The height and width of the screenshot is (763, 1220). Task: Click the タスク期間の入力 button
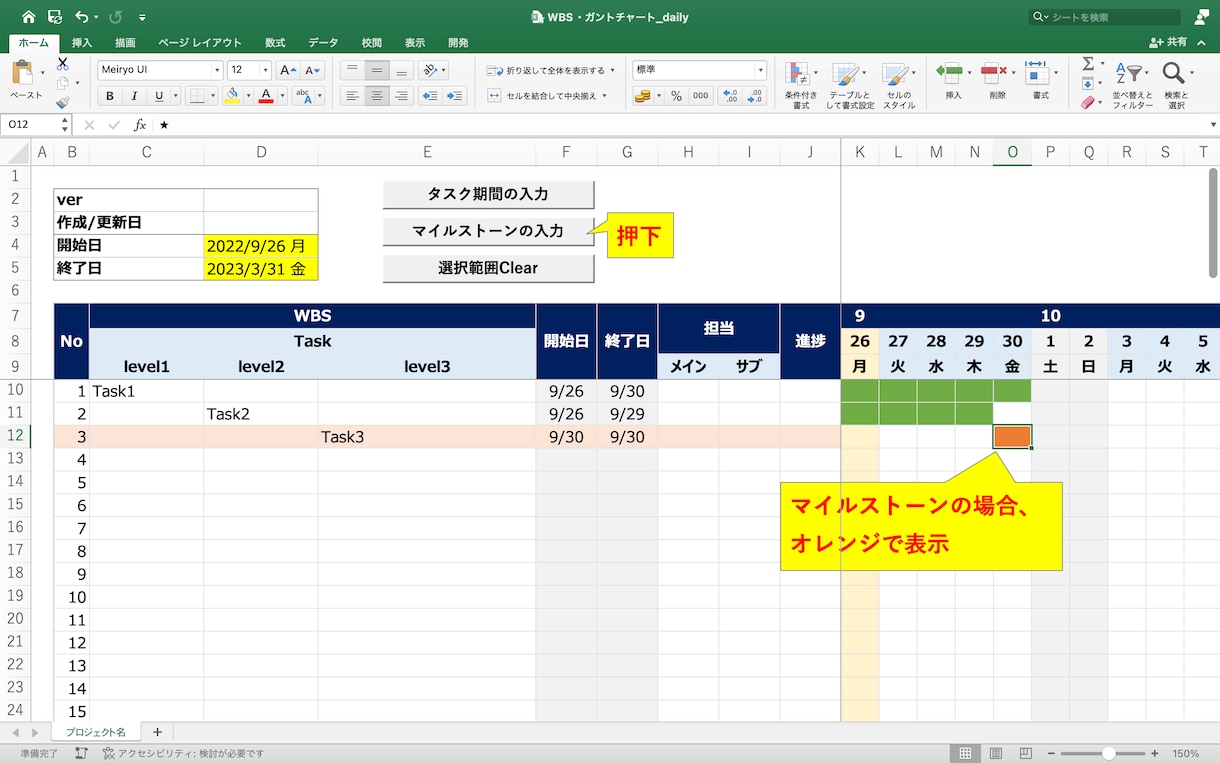[x=488, y=194]
